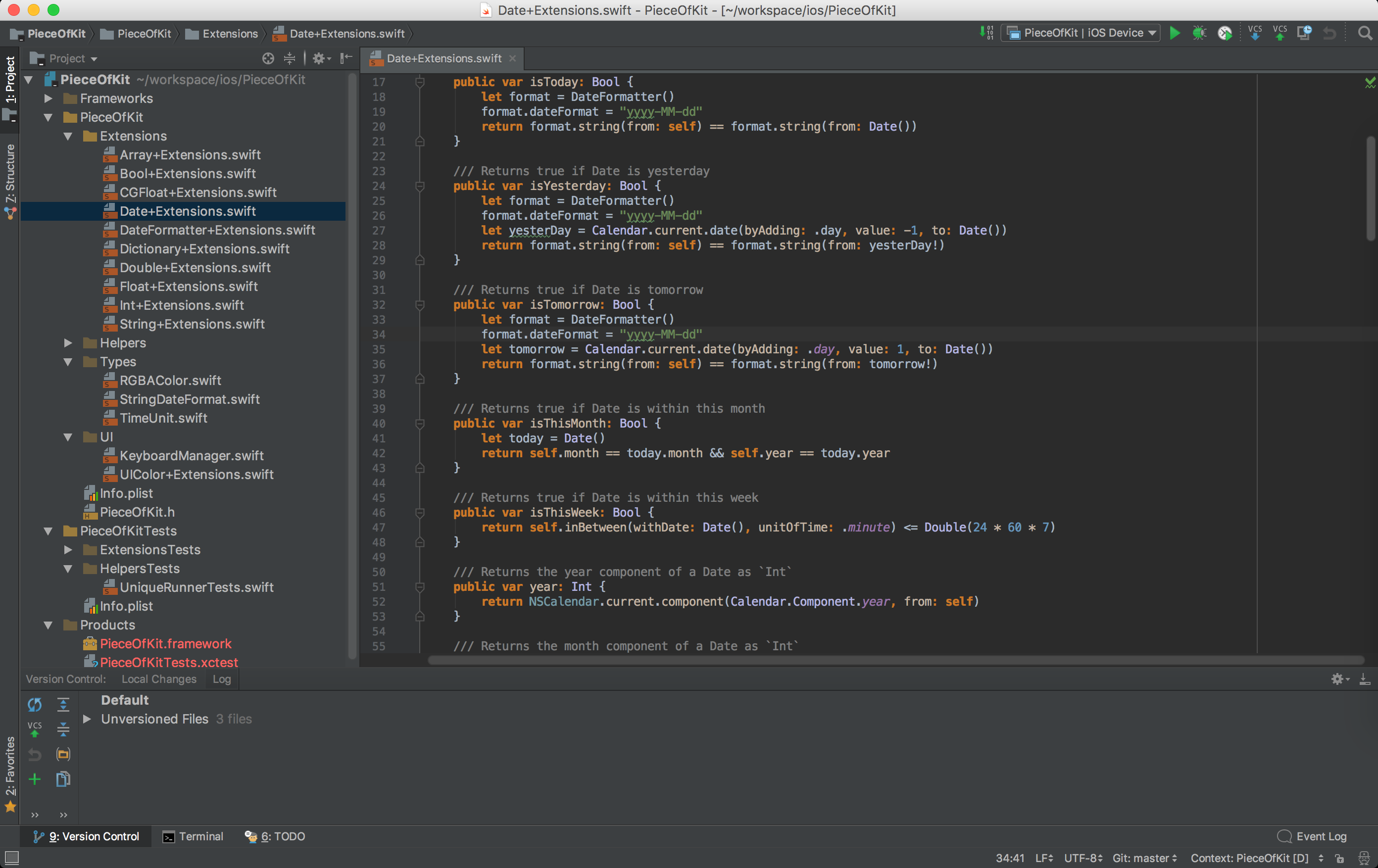Toggle fold marker for isThisMonth property
The image size is (1378, 868).
419,424
